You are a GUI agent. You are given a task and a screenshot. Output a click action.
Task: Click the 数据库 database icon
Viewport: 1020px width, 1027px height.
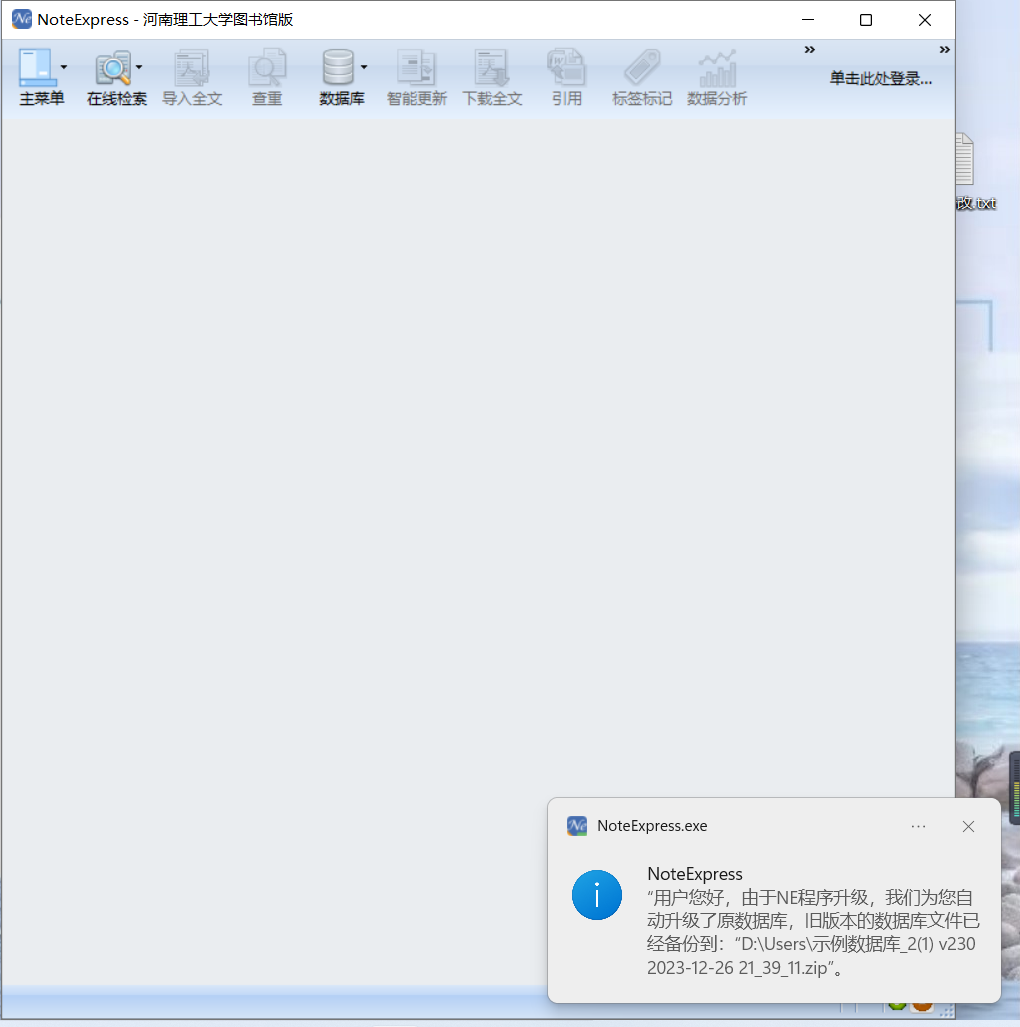point(337,68)
